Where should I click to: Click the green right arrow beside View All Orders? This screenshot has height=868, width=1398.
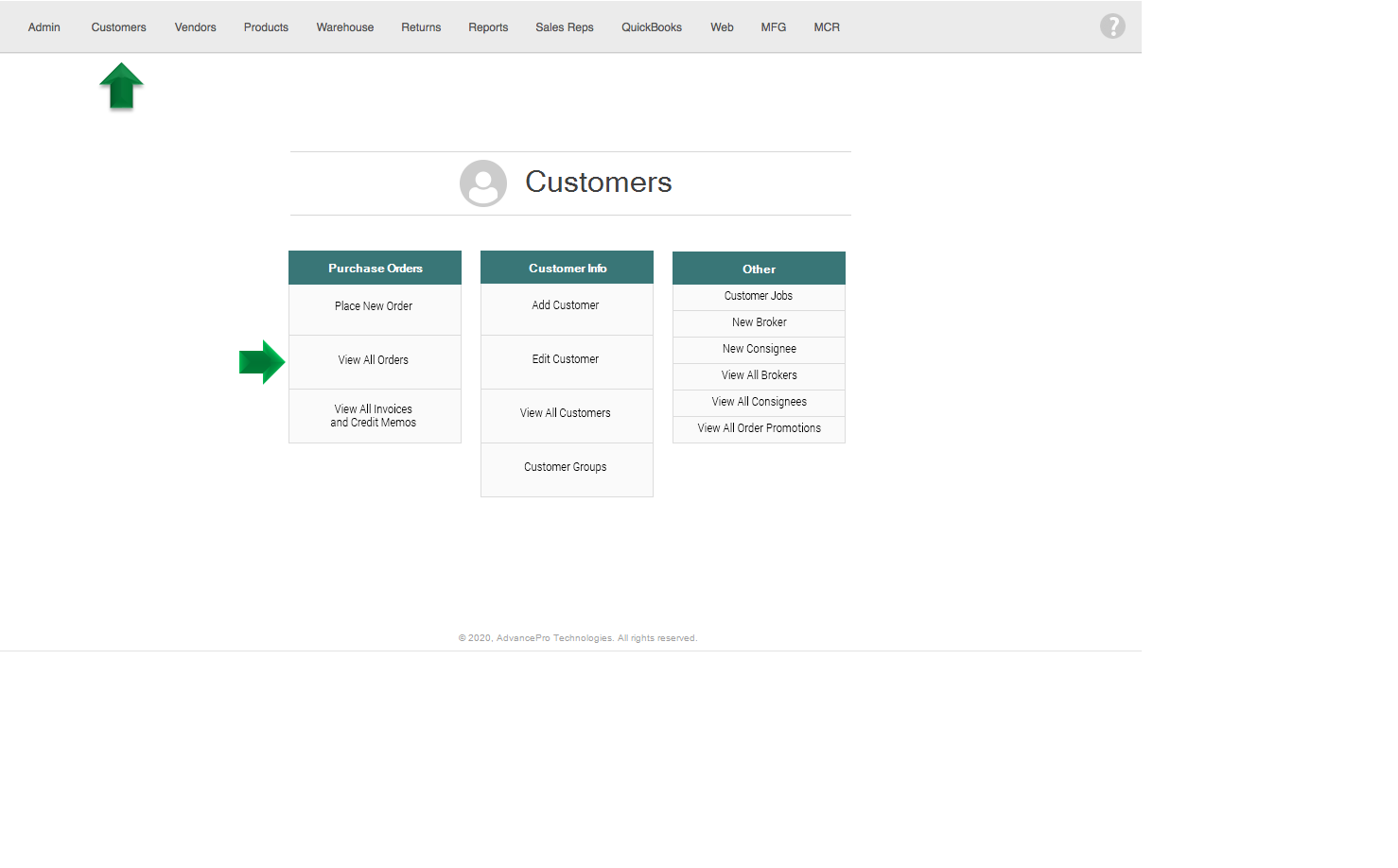click(x=261, y=362)
